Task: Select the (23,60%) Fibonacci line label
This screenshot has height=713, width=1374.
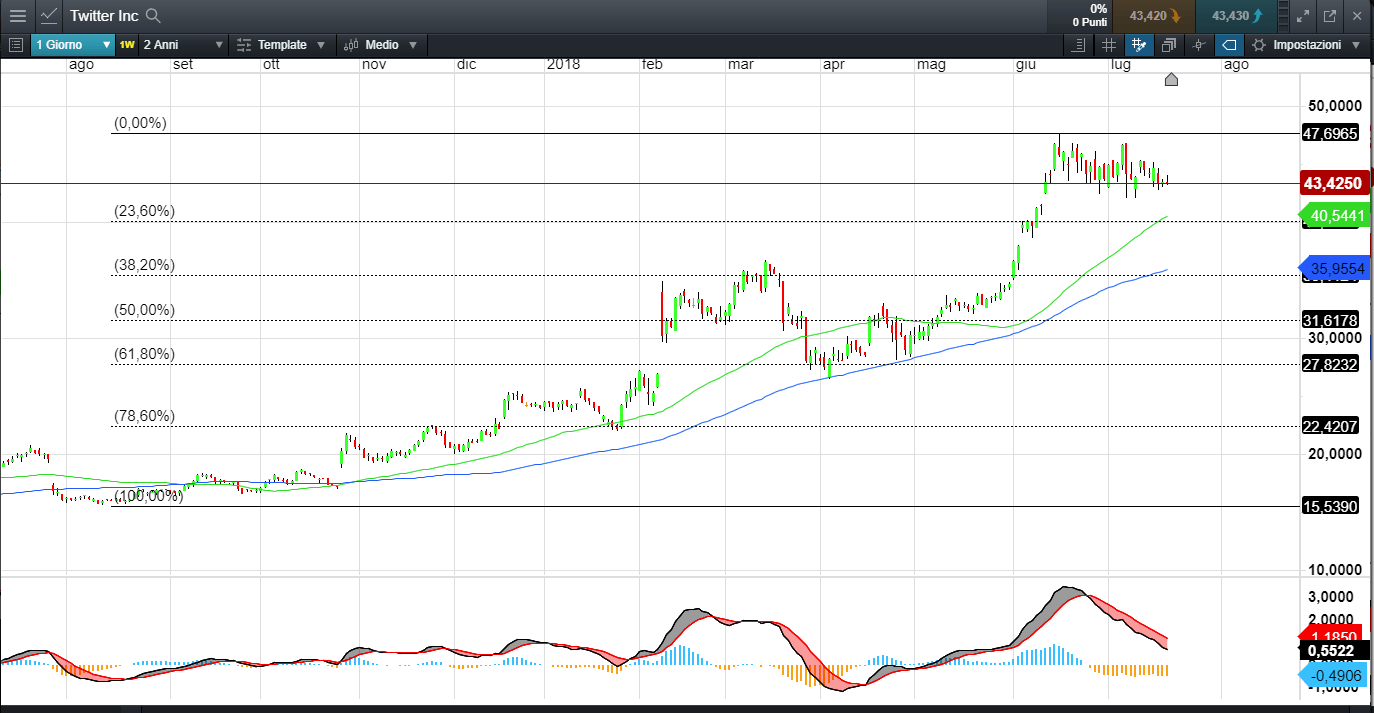Action: click(144, 211)
